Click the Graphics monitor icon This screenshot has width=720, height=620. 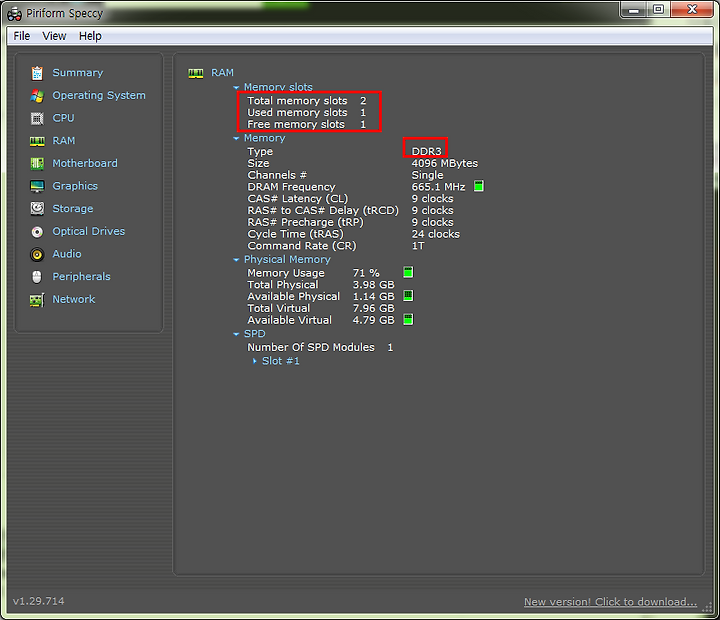pos(37,186)
